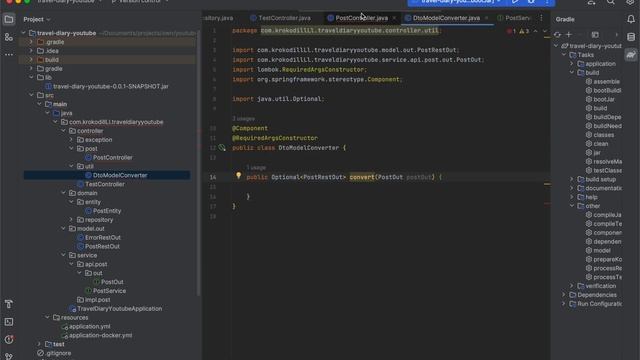
Task: Run the clean Gradle task
Action: click(x=597, y=144)
